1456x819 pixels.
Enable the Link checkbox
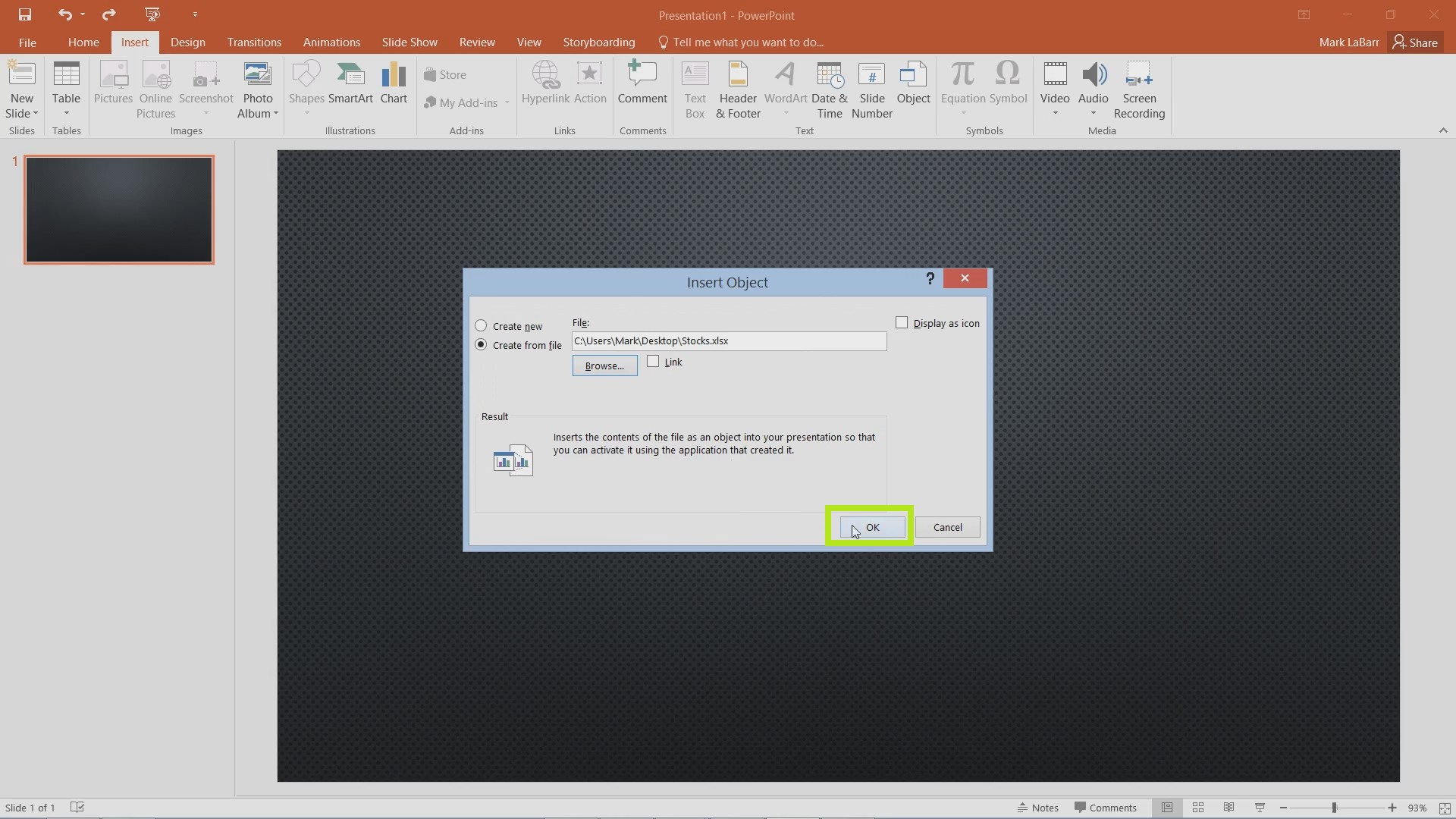(x=653, y=362)
